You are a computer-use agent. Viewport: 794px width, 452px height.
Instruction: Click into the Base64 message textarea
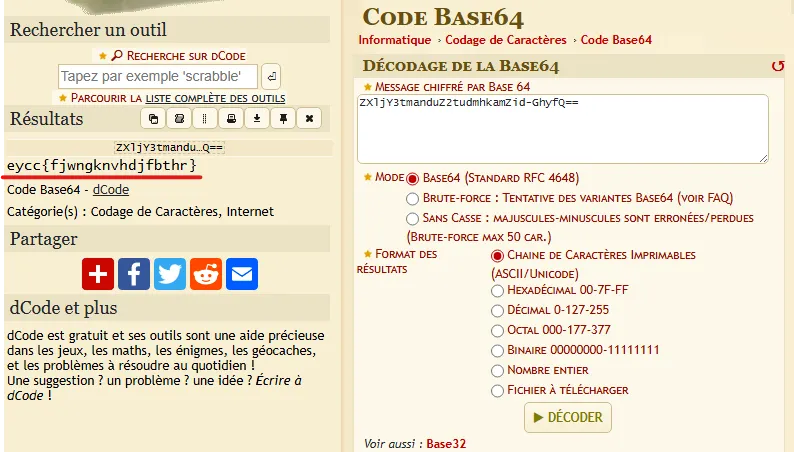(x=563, y=129)
